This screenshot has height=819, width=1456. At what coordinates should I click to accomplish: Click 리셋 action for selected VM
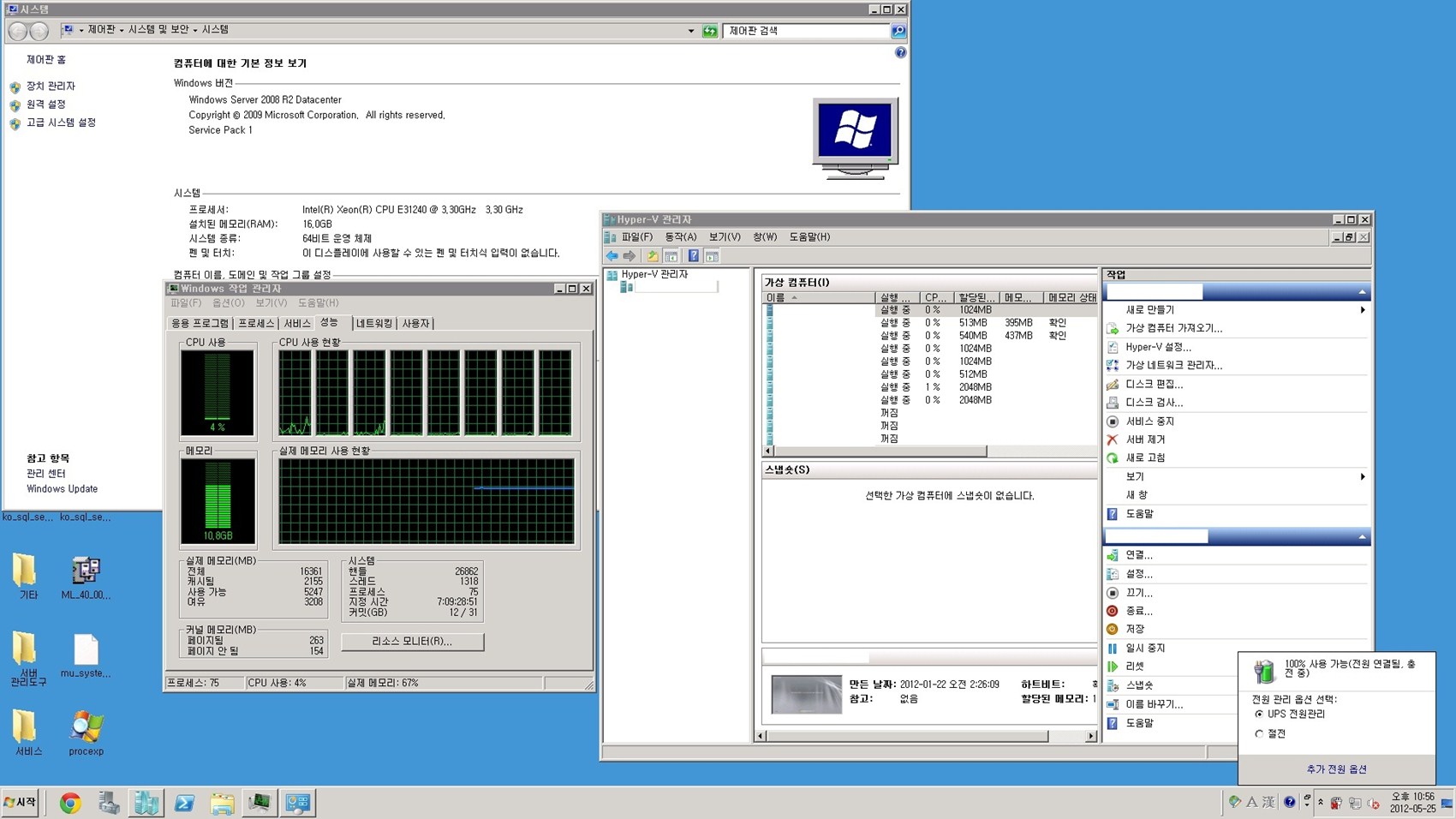pos(1135,667)
